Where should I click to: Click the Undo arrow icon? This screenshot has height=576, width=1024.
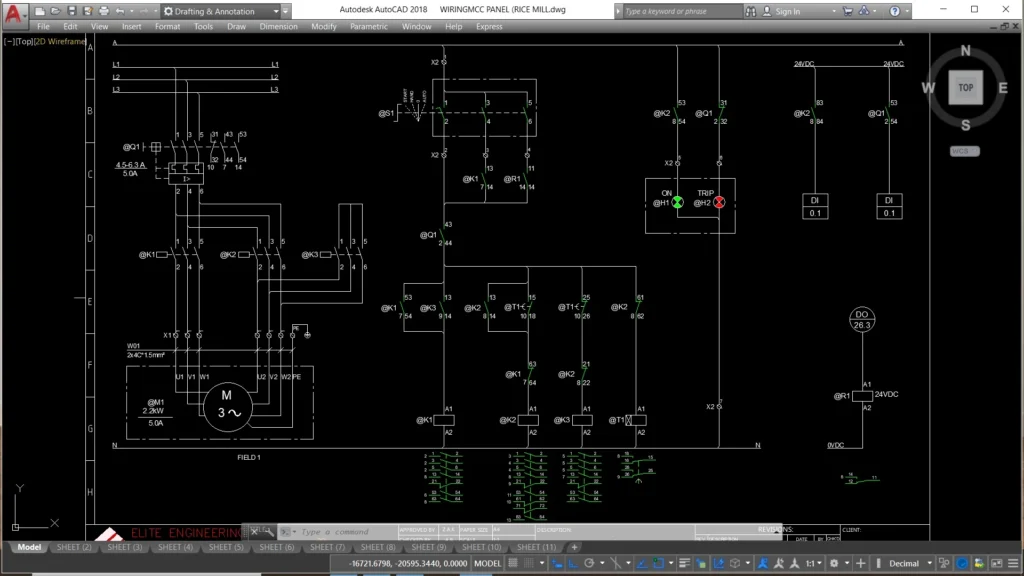118,13
